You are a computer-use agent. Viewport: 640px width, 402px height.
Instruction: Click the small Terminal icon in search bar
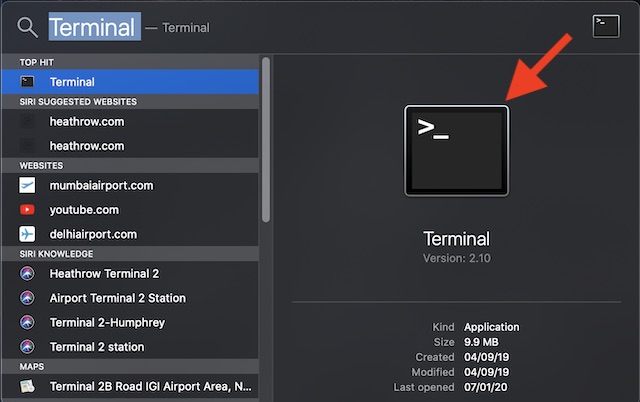click(606, 26)
